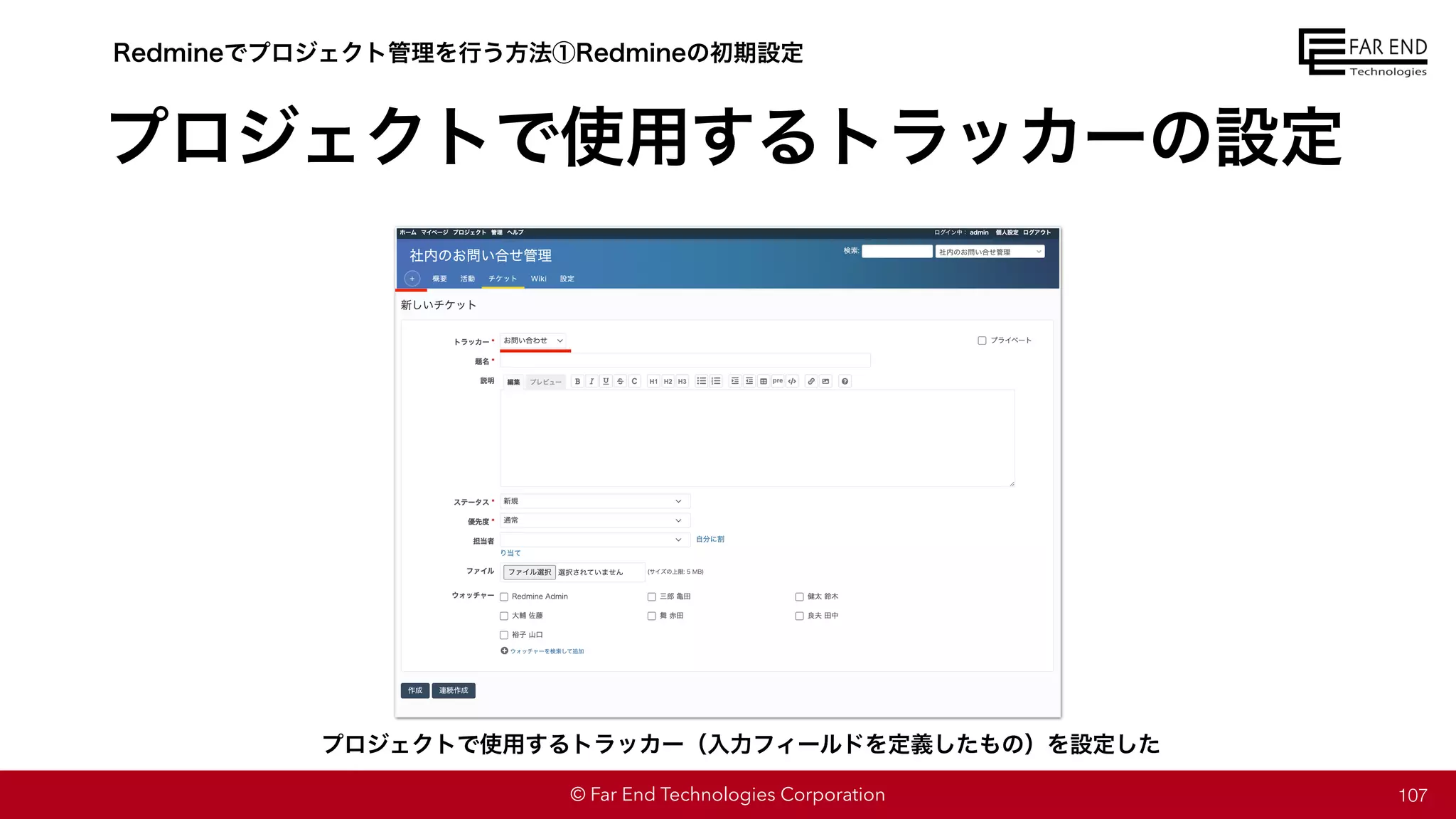Image resolution: width=1456 pixels, height=819 pixels.
Task: Select the プレビュー preview tab
Action: (x=545, y=382)
